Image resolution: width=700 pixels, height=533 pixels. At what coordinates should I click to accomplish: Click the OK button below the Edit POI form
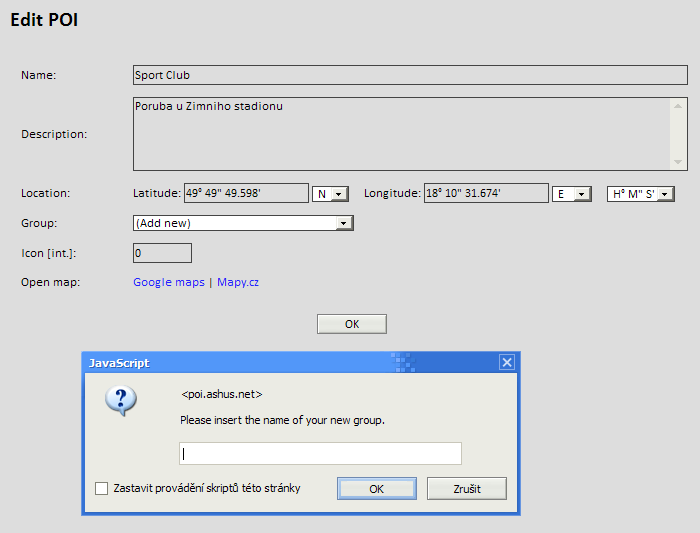point(351,324)
